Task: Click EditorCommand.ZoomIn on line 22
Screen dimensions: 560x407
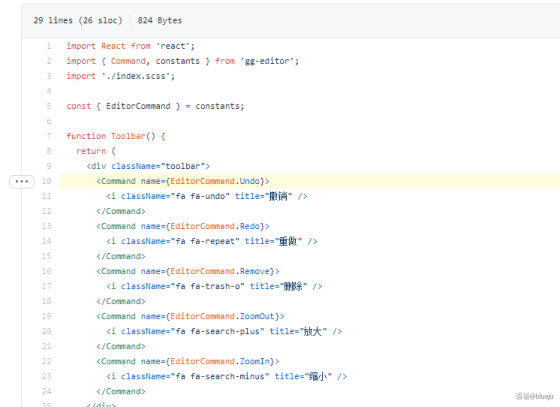Action: coord(220,361)
